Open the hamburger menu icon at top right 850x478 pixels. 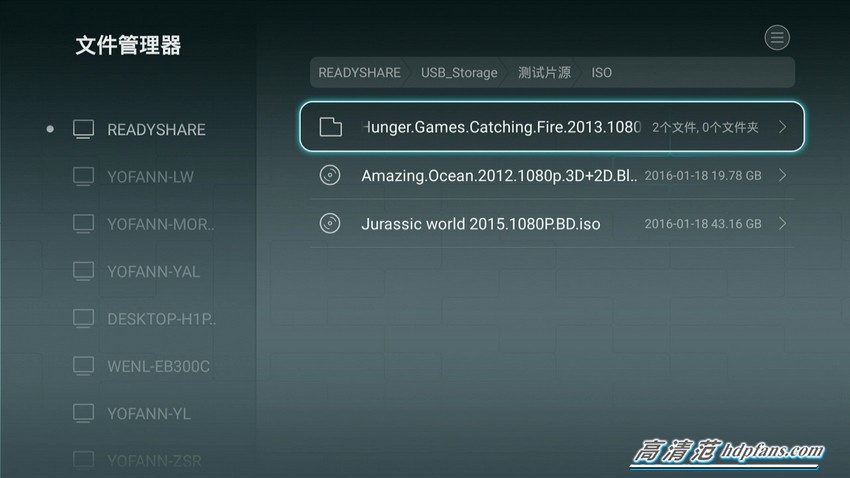776,38
